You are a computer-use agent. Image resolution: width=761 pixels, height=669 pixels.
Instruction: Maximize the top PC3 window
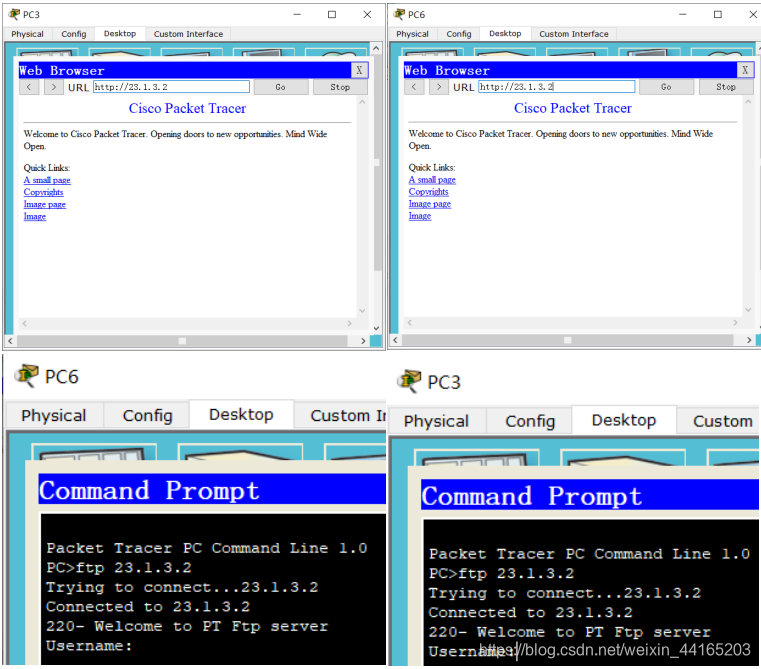click(332, 15)
